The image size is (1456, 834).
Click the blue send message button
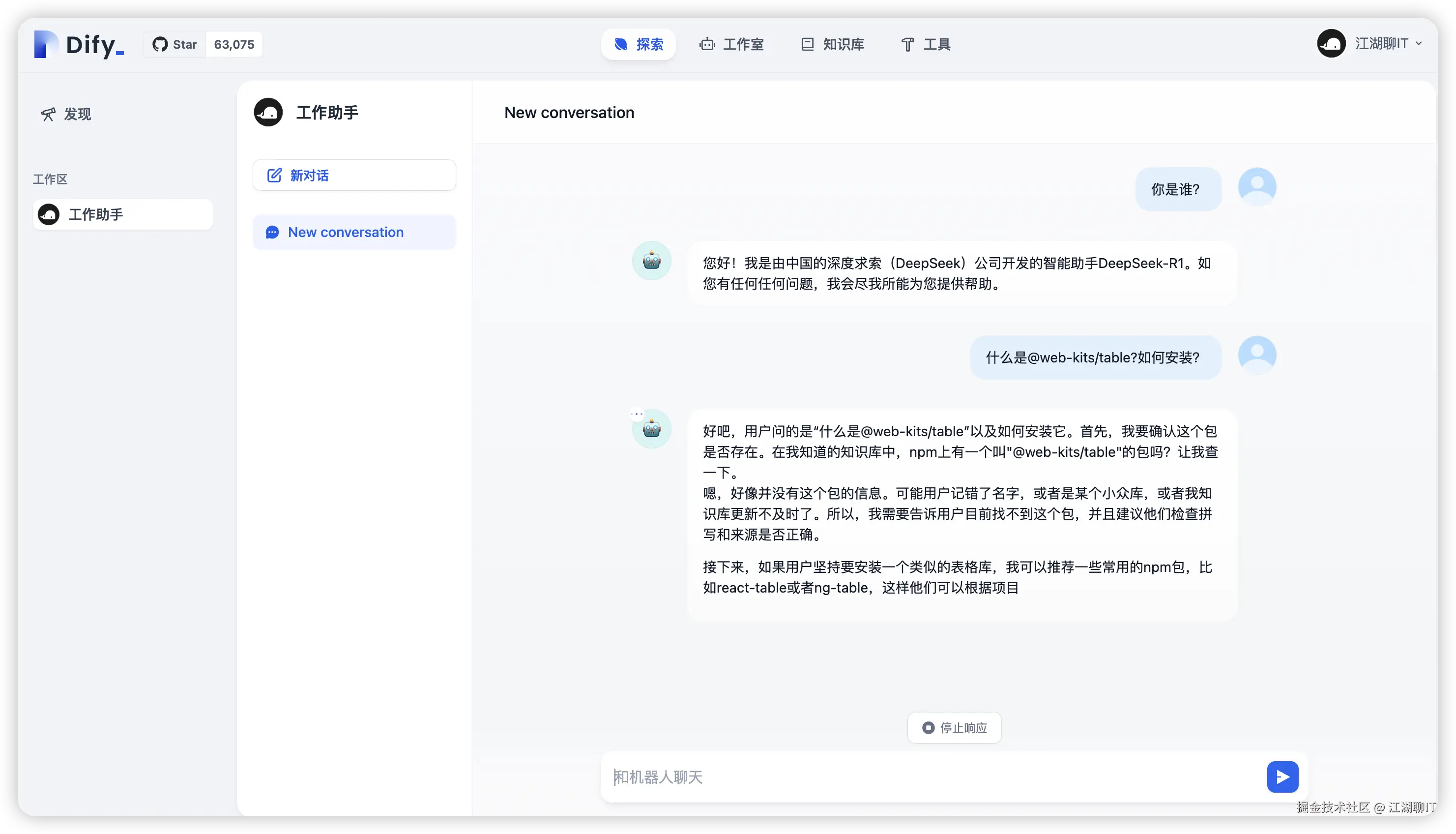click(1282, 777)
